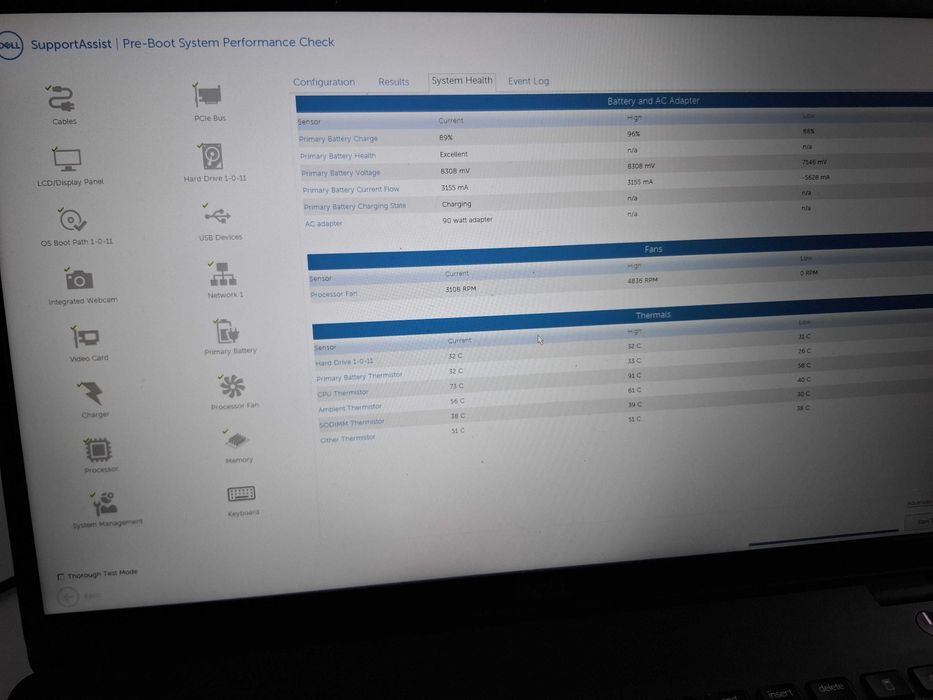Click the Charging state value
The image size is (933, 700).
point(456,204)
